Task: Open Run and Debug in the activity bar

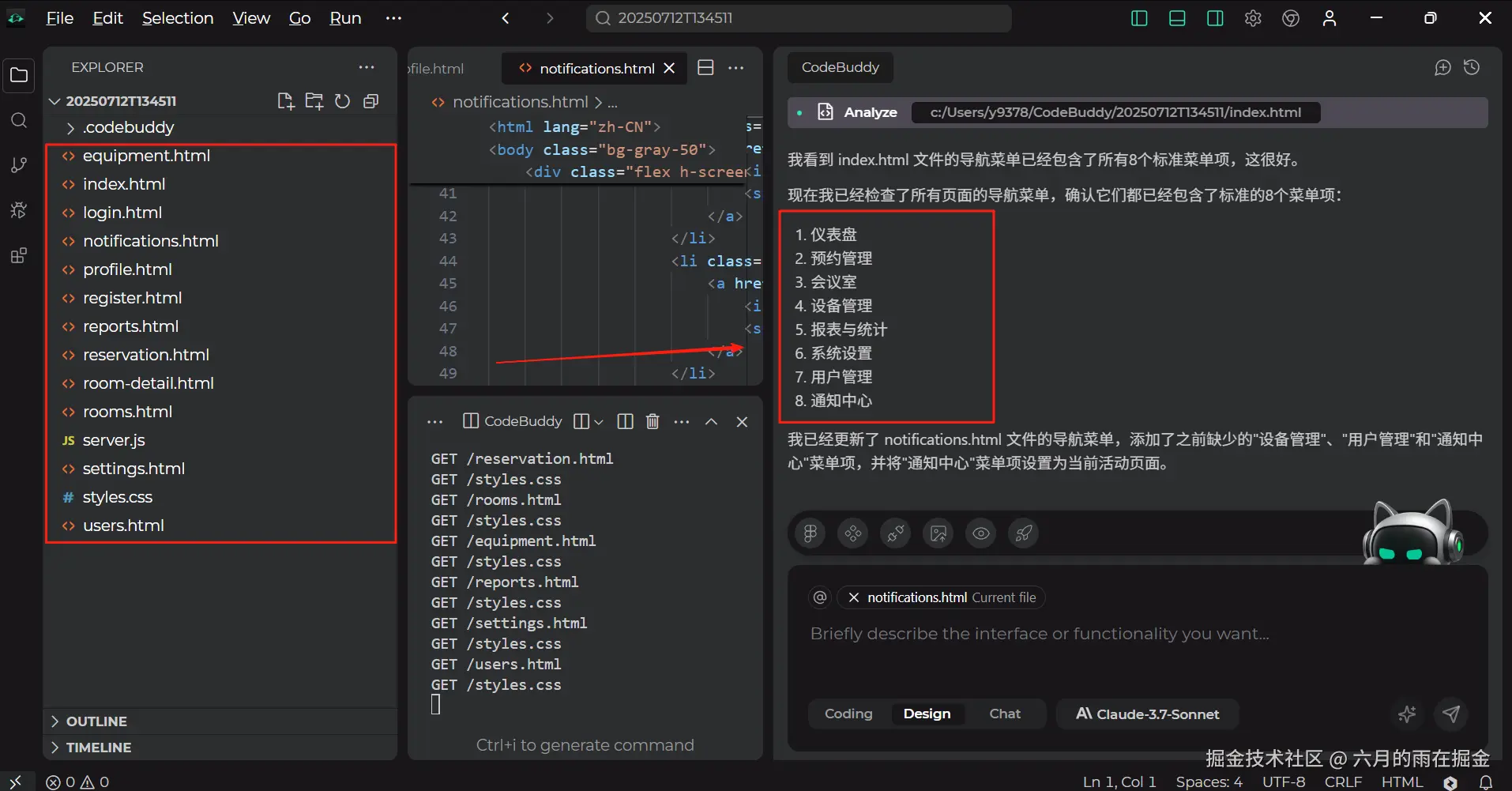Action: [19, 210]
